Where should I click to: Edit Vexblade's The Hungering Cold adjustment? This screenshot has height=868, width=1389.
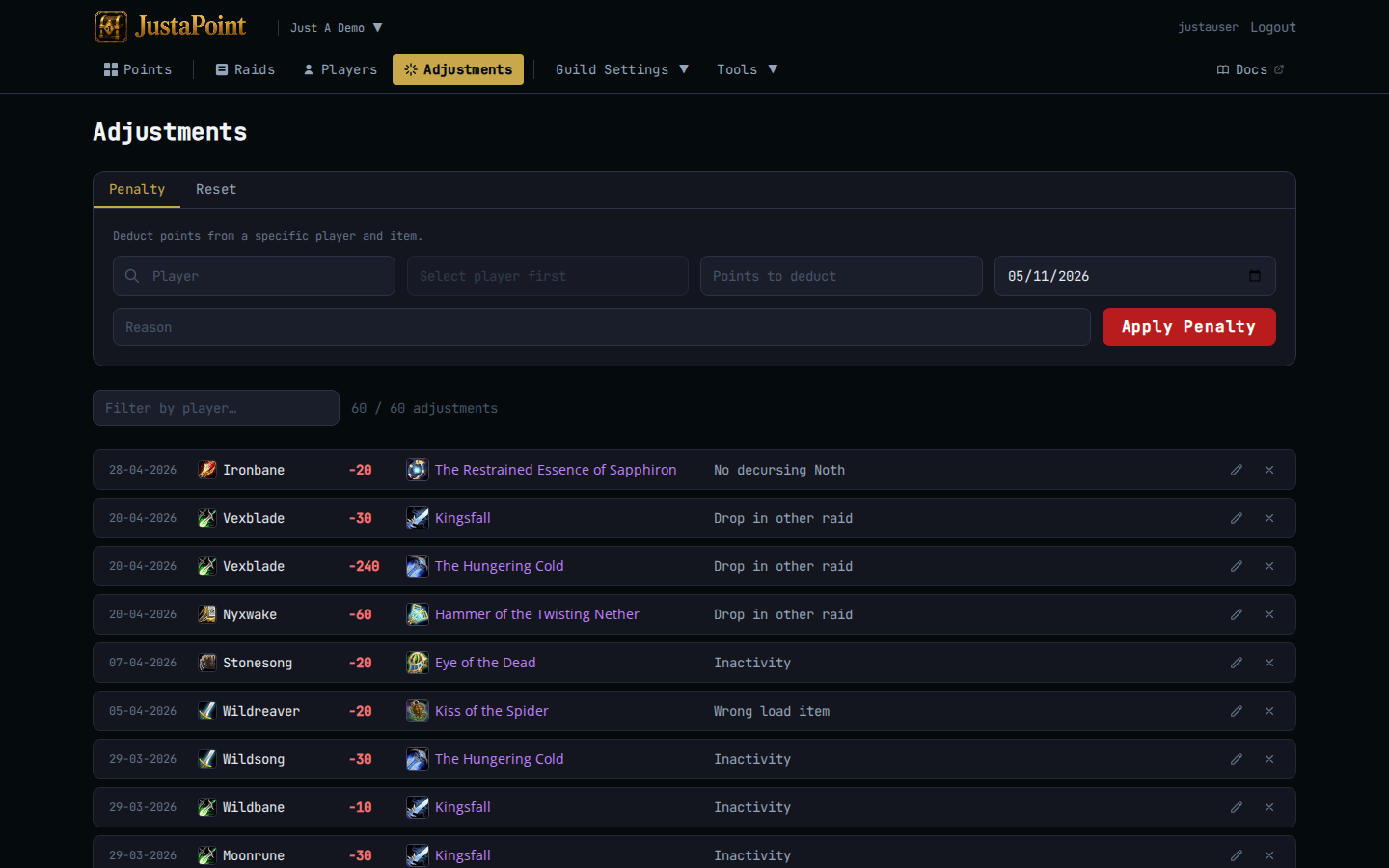tap(1237, 566)
